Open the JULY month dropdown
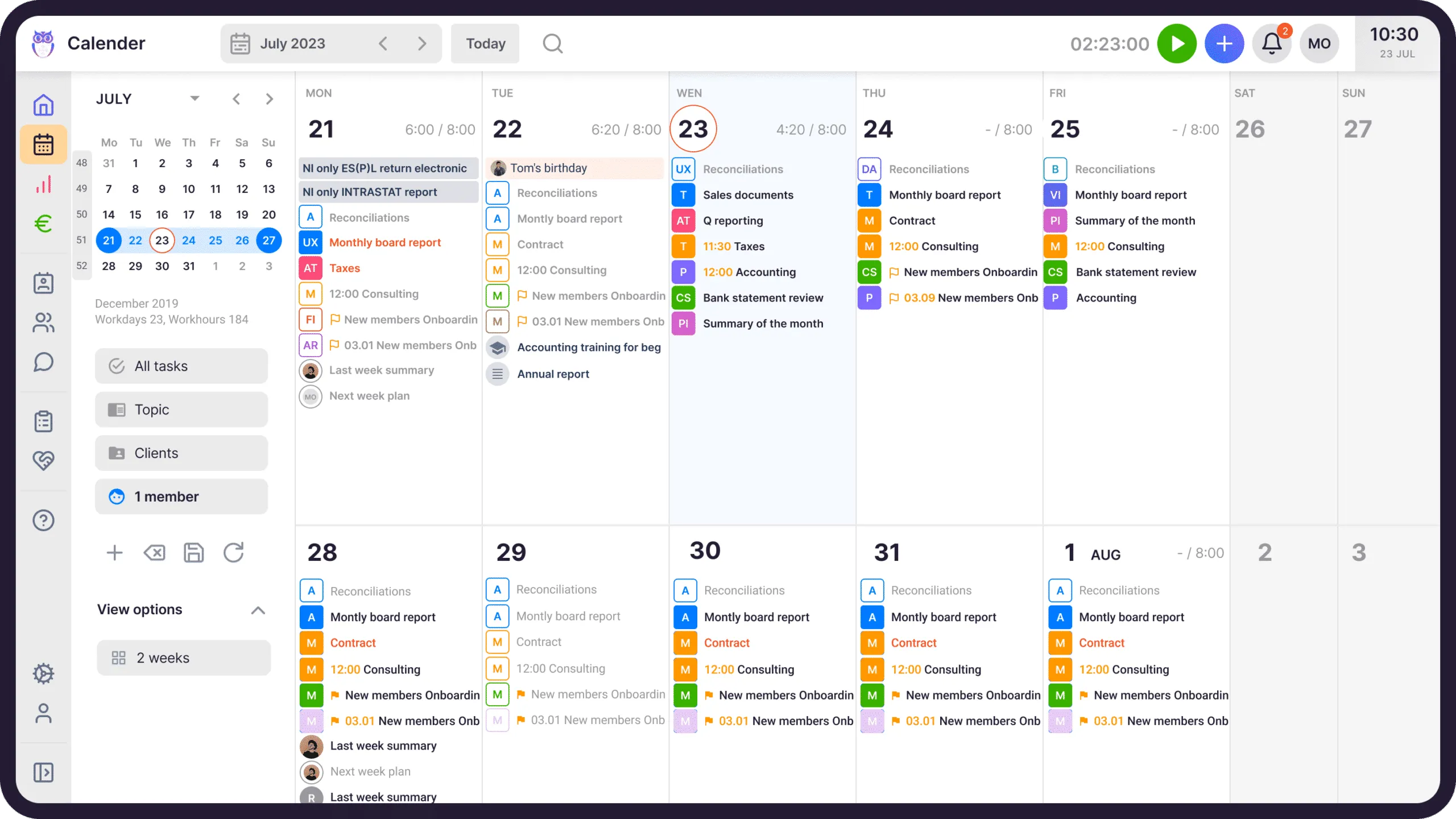 (x=195, y=98)
